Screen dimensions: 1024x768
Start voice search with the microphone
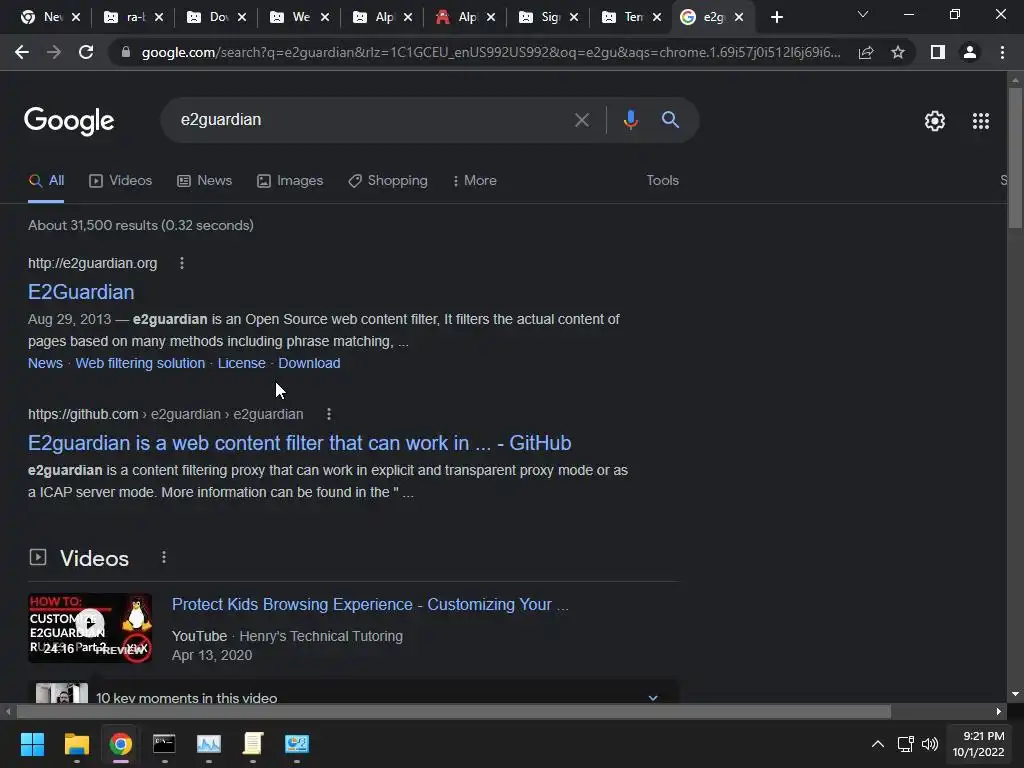(630, 120)
